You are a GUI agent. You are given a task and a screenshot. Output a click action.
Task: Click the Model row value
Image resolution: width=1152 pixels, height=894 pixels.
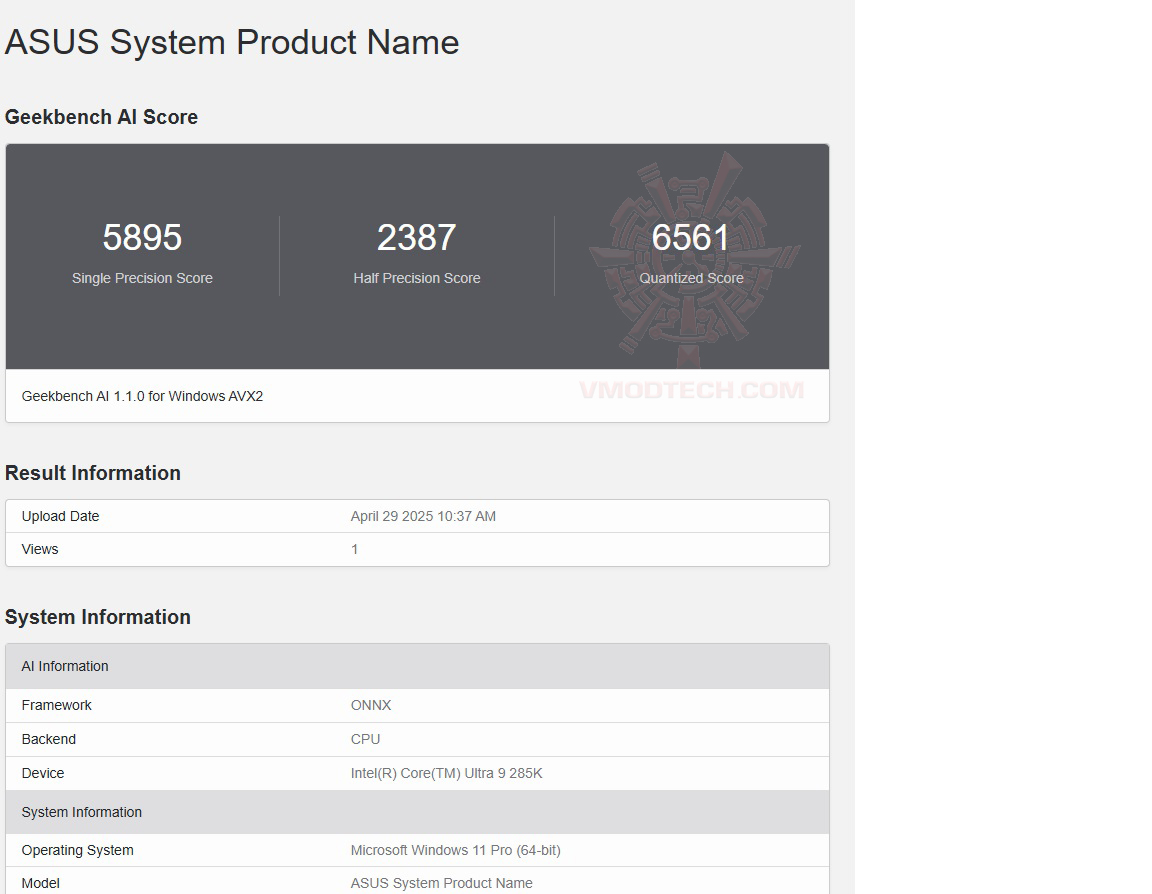click(442, 883)
